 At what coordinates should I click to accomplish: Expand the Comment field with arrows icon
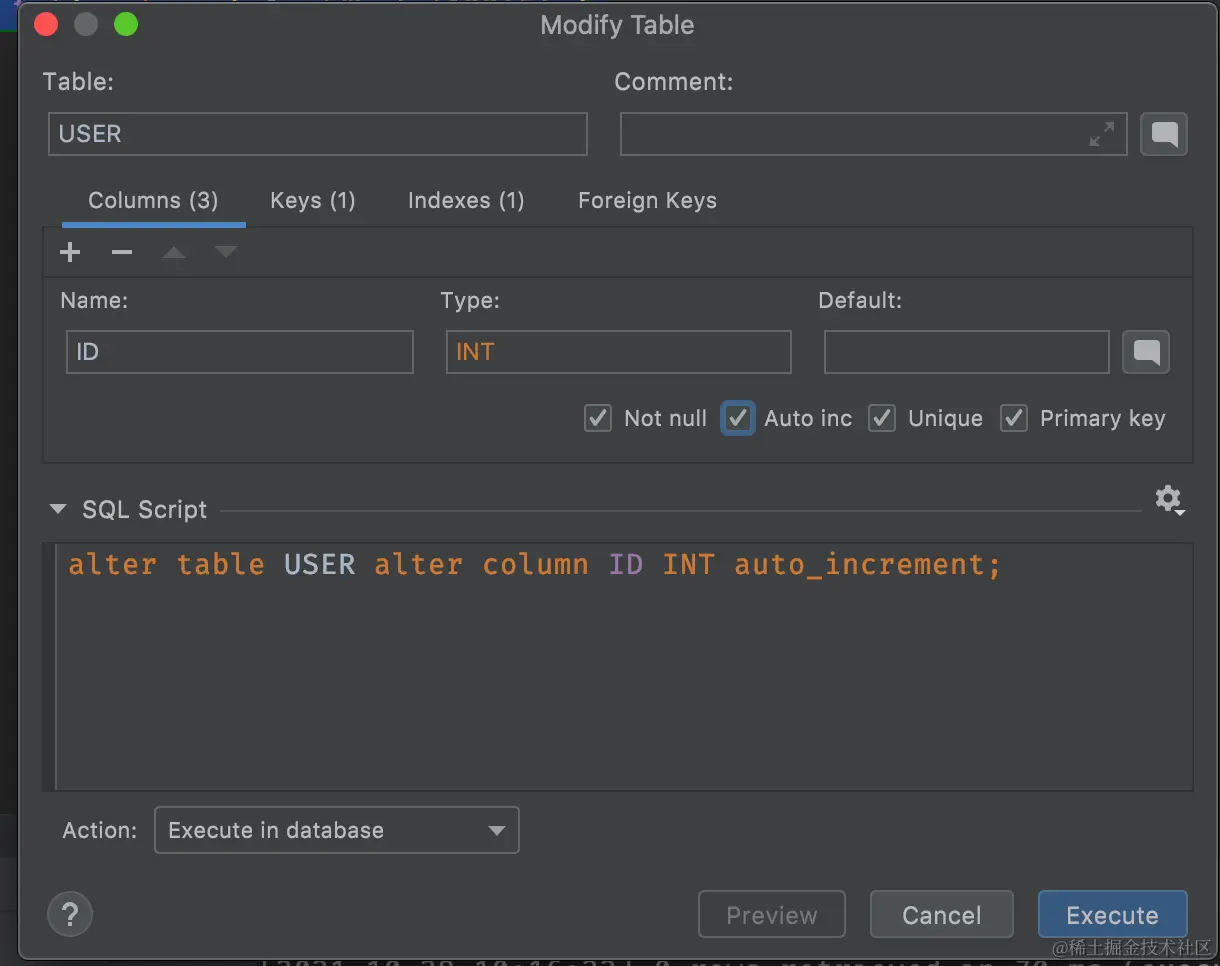[1101, 134]
